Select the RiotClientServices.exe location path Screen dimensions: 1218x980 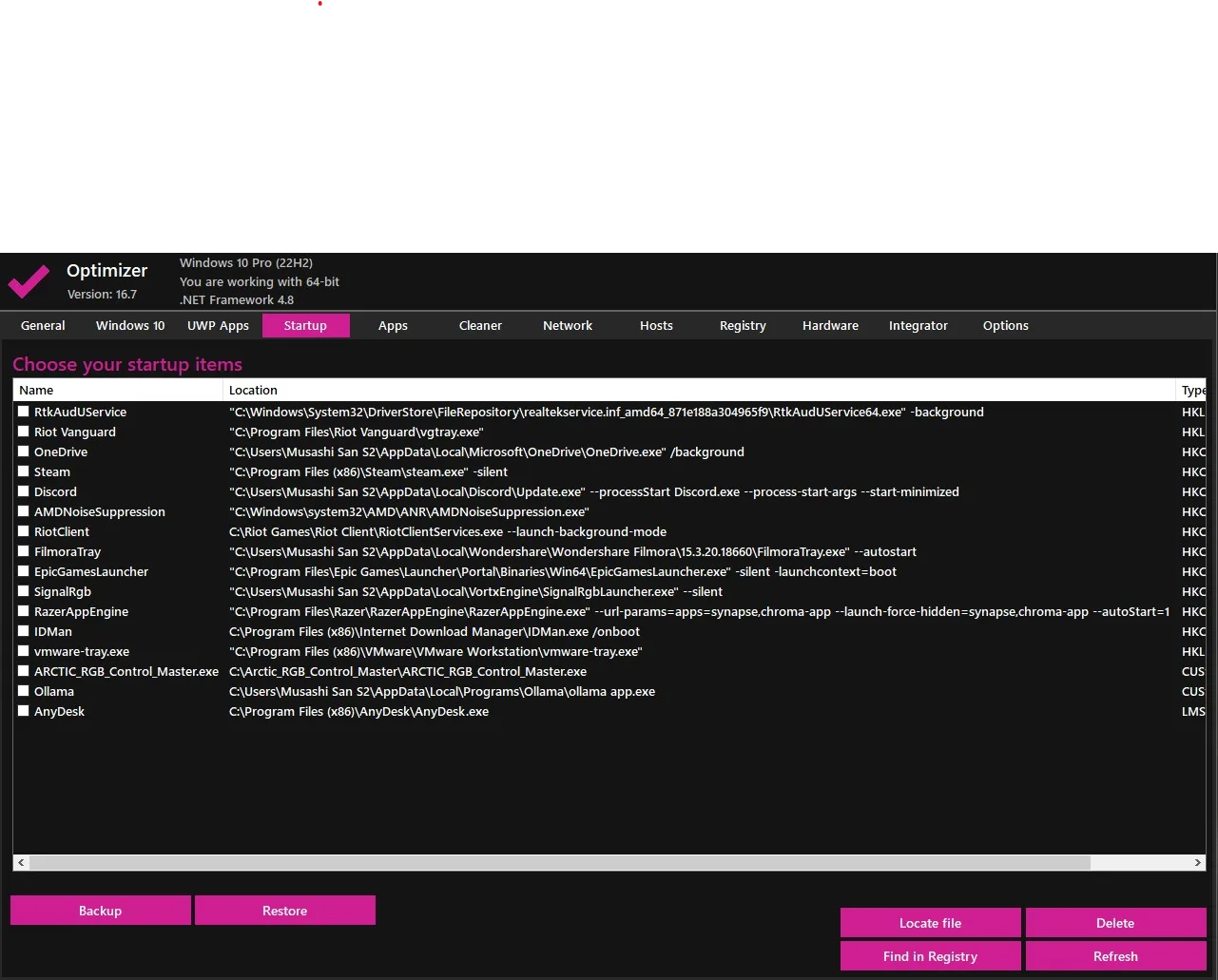click(x=448, y=531)
